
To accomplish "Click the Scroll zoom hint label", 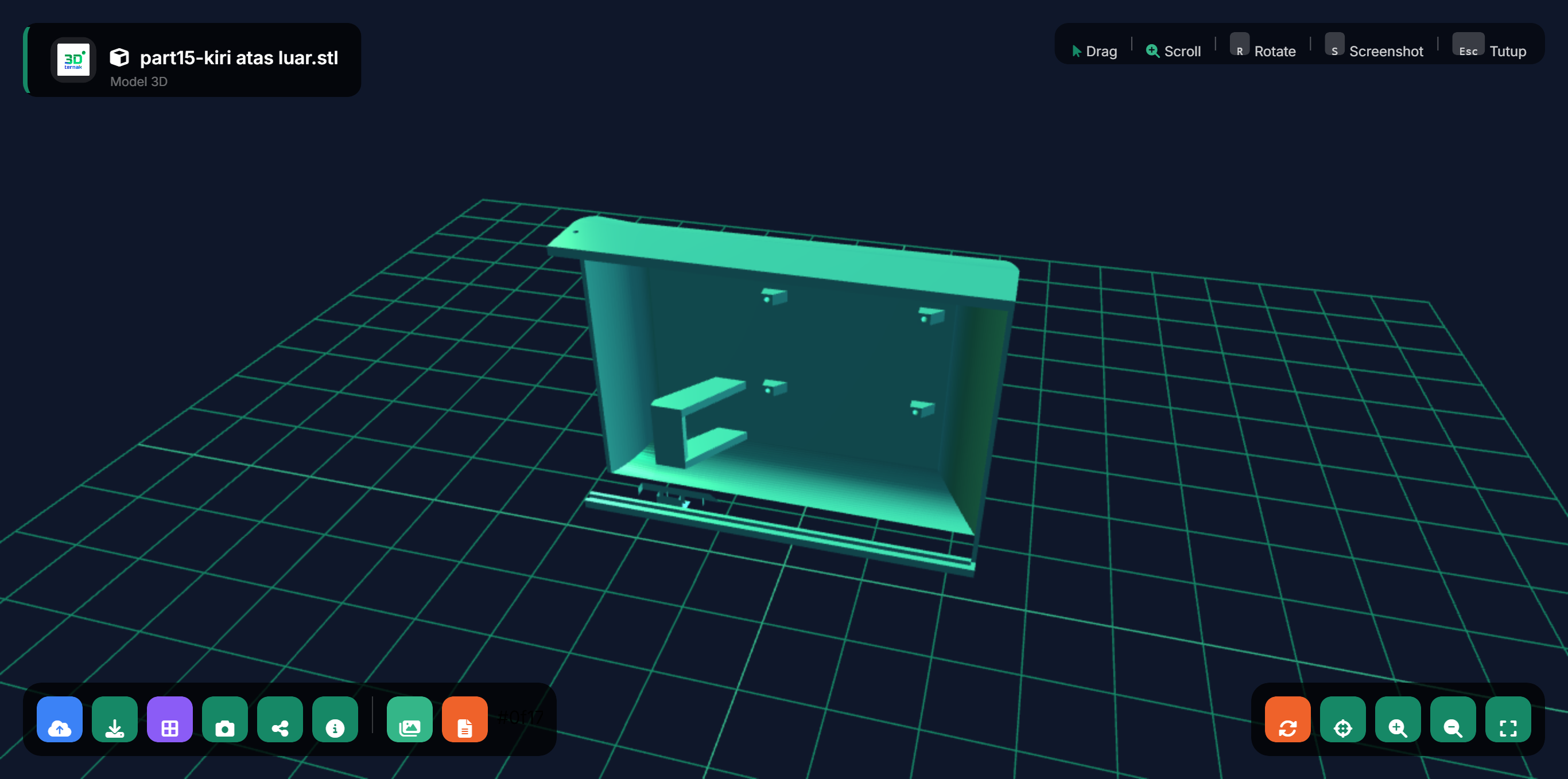I will [1174, 51].
